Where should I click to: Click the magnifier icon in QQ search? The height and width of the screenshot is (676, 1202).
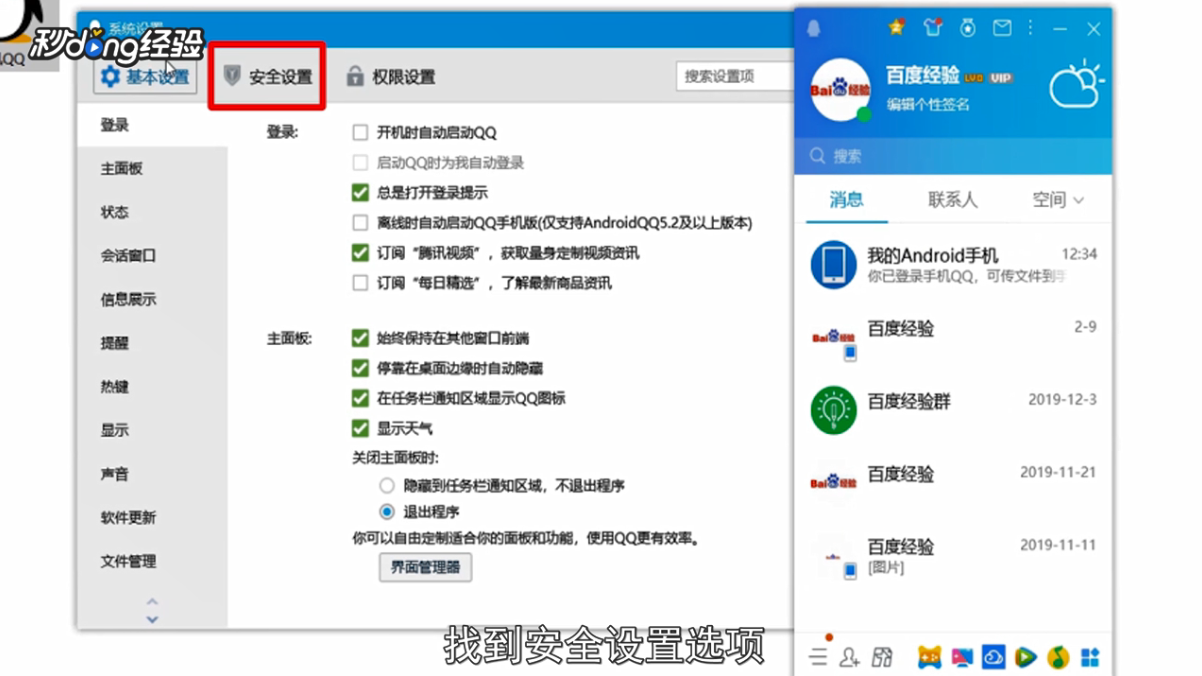tap(818, 156)
